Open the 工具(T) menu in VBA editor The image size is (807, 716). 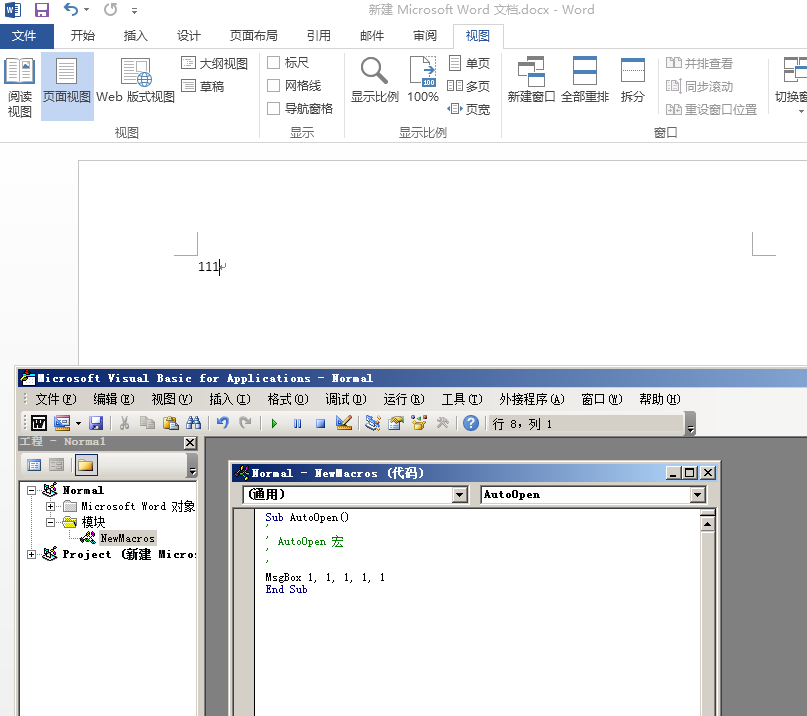462,399
